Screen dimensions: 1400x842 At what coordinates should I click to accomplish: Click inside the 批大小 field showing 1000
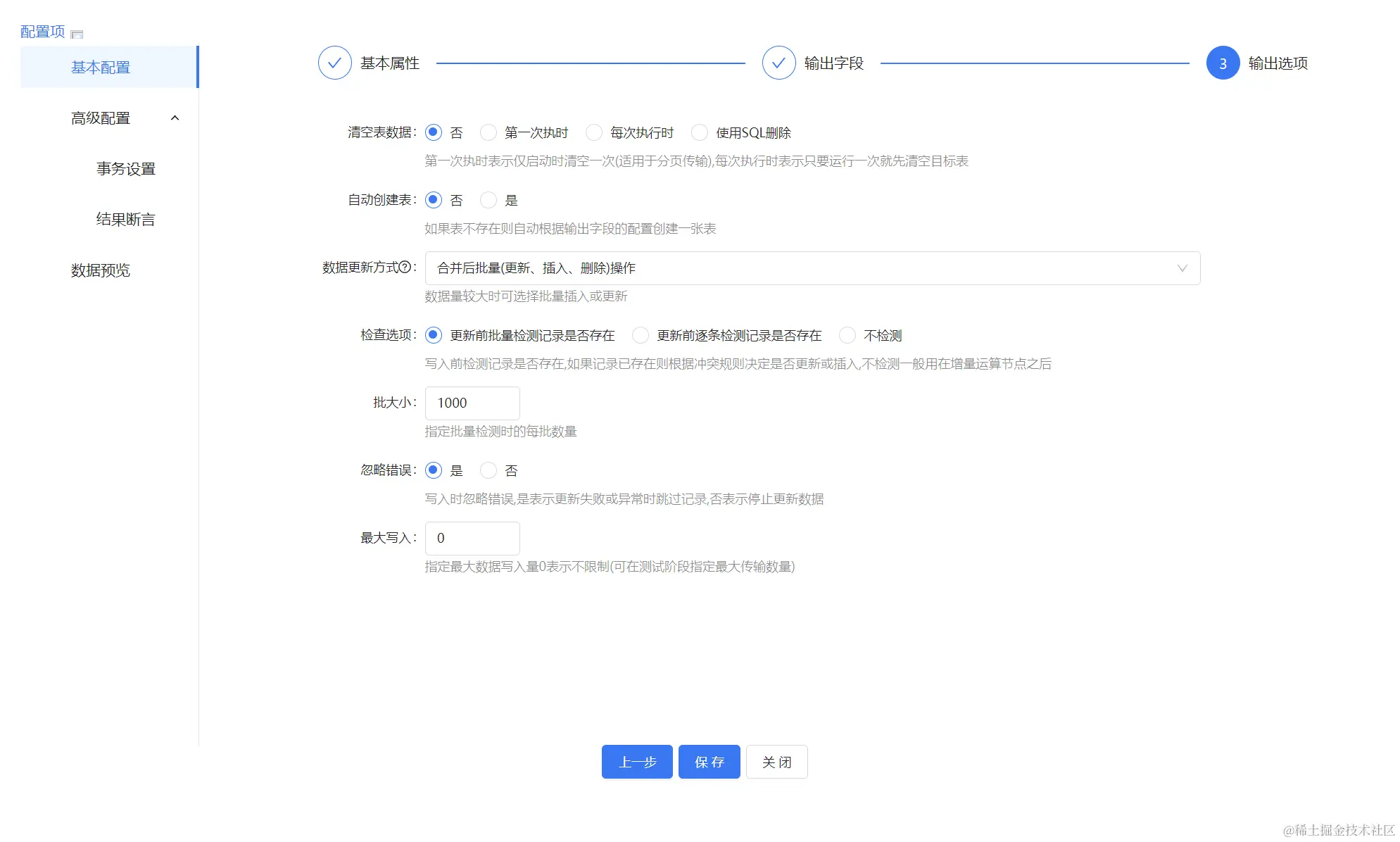[472, 403]
